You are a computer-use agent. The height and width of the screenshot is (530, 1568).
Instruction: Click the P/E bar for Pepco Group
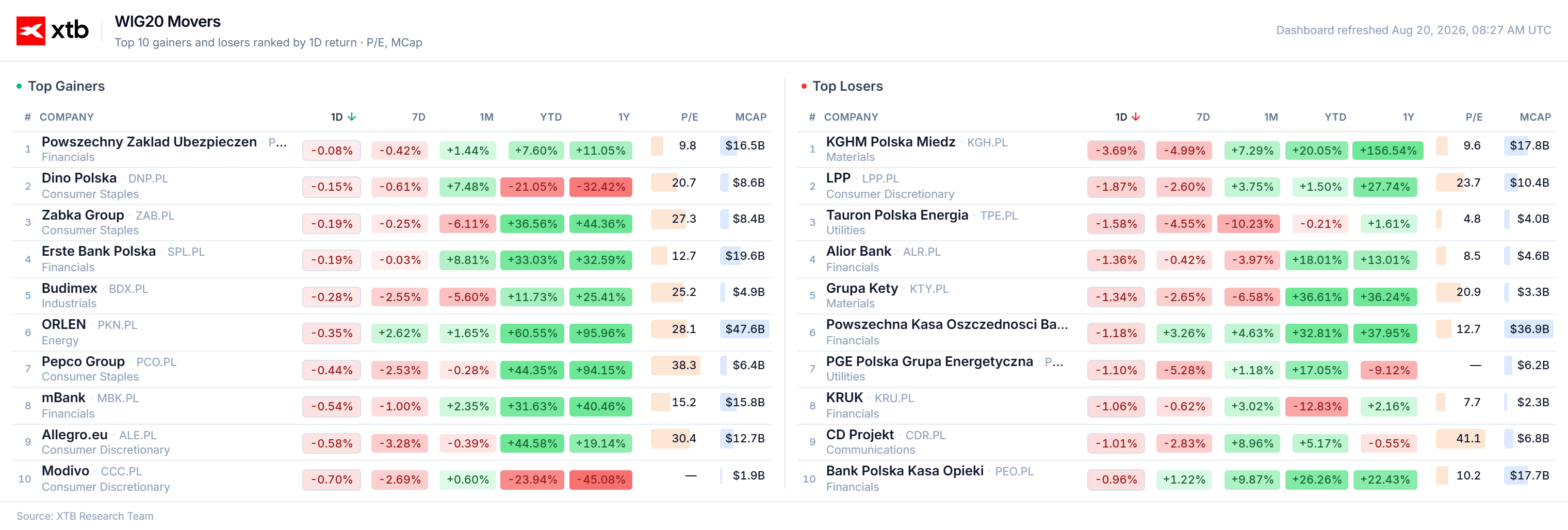[675, 365]
